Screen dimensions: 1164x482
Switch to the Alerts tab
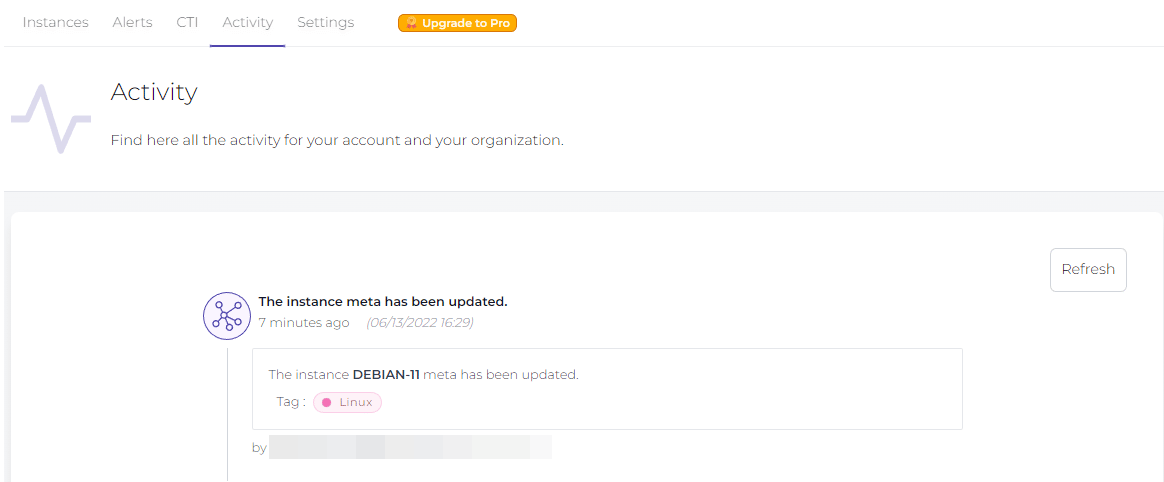[x=132, y=22]
